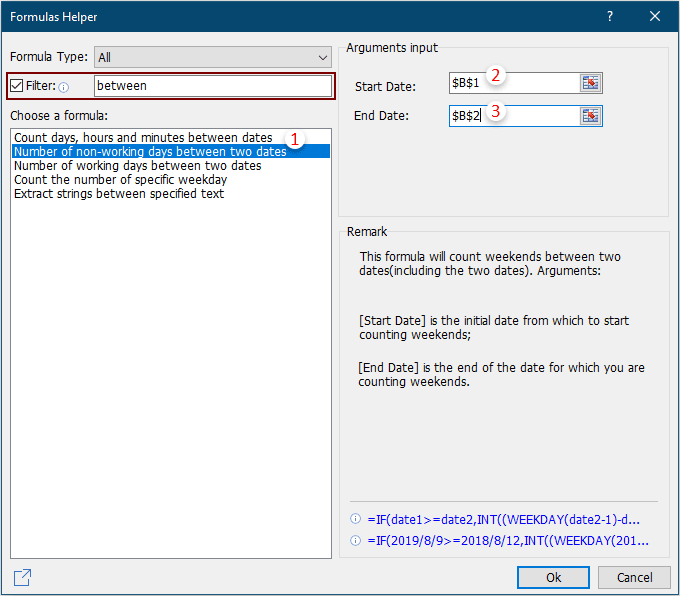Click the share icon at bottom left

pyautogui.click(x=22, y=577)
